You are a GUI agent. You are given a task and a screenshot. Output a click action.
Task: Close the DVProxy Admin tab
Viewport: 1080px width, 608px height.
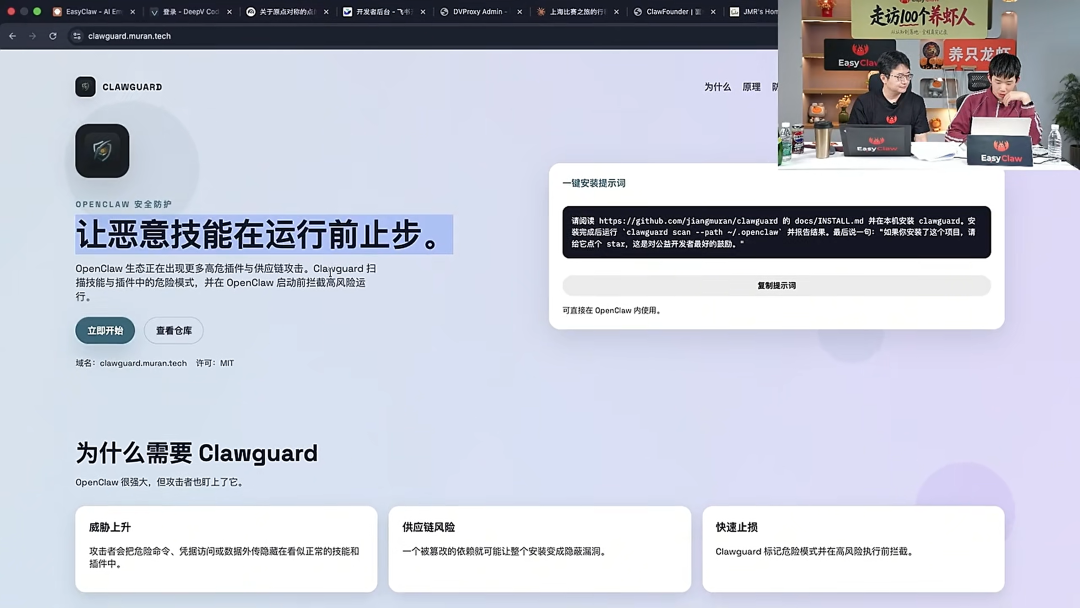click(519, 12)
